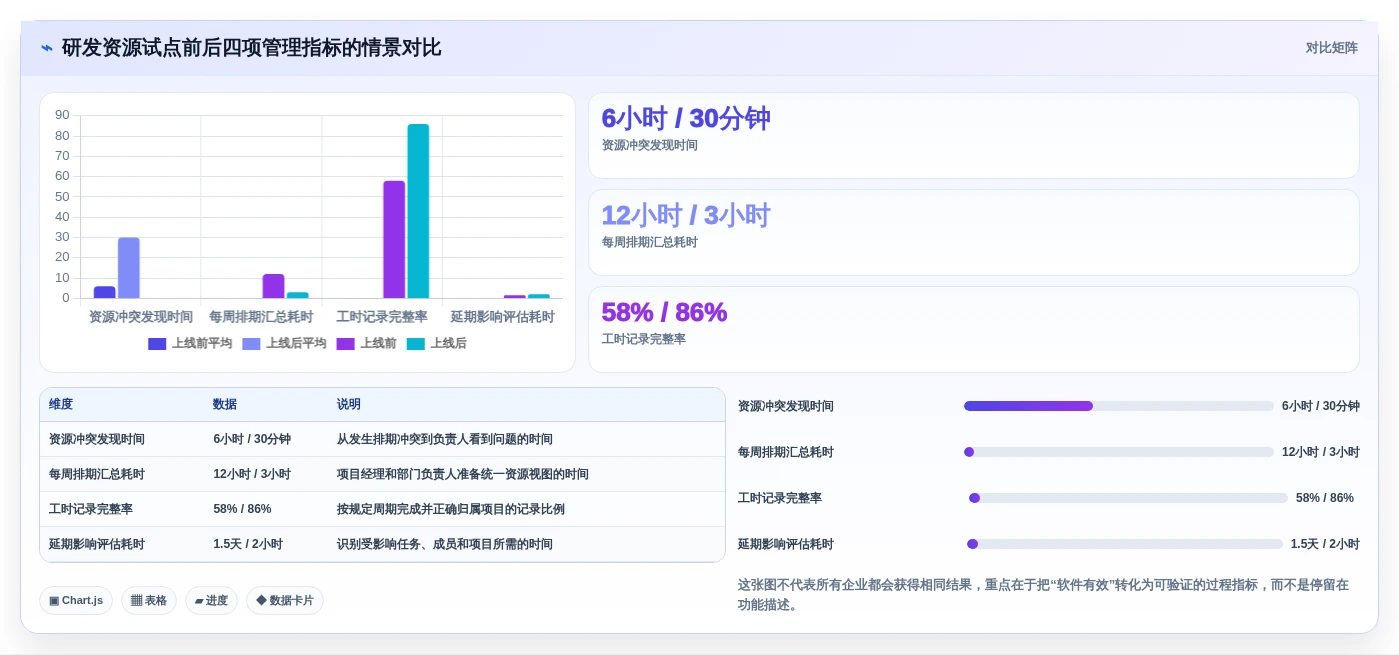Click the Chart.js tag chip
Screen dimensions: 1399x655
(x=76, y=601)
